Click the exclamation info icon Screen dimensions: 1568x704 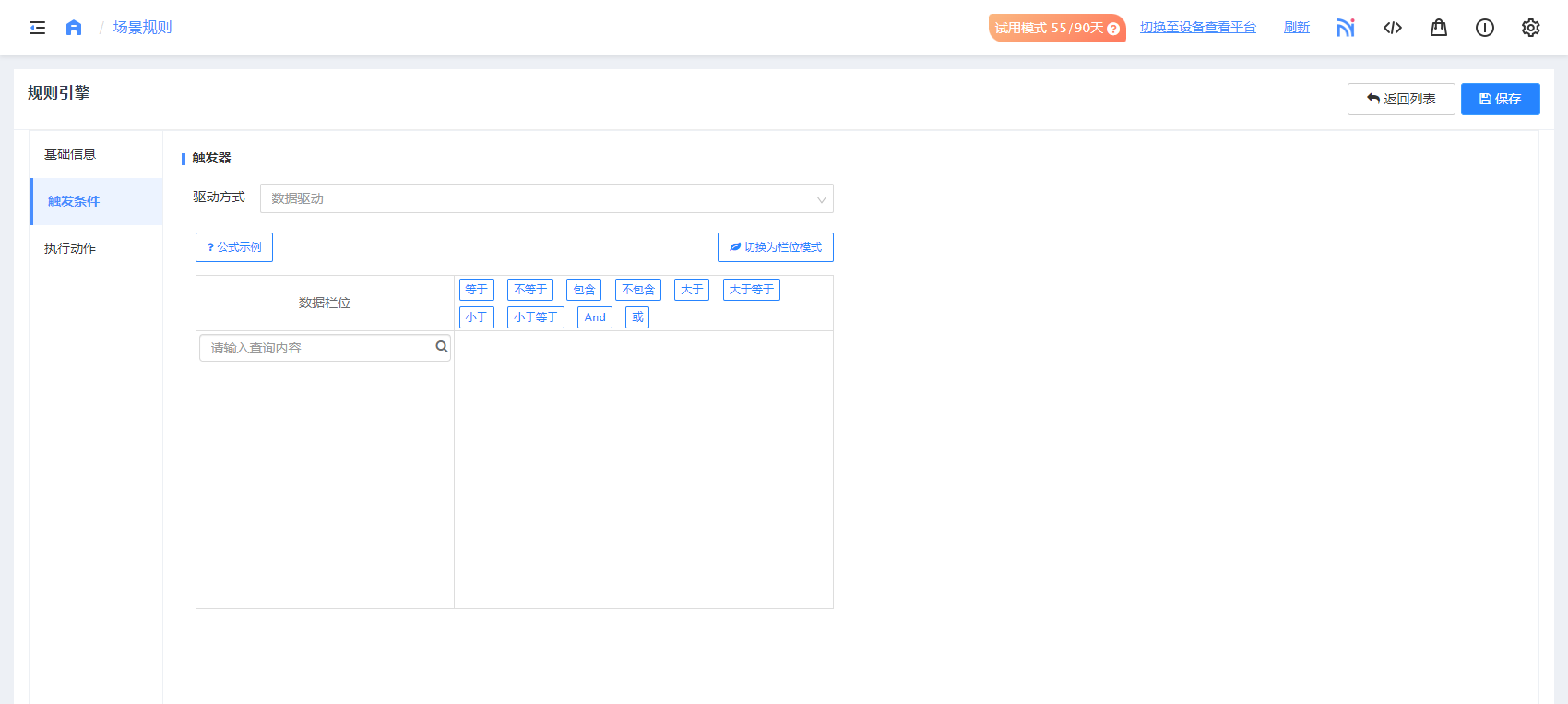1485,28
